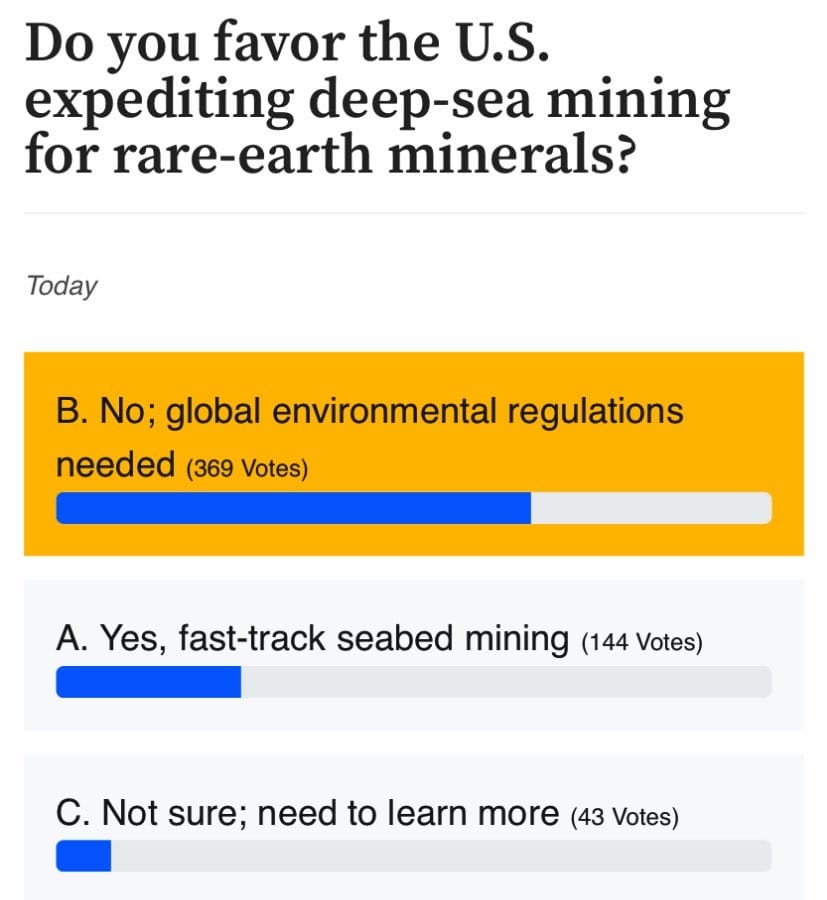Click the 369 Votes count
This screenshot has width=827, height=900.
(x=247, y=469)
